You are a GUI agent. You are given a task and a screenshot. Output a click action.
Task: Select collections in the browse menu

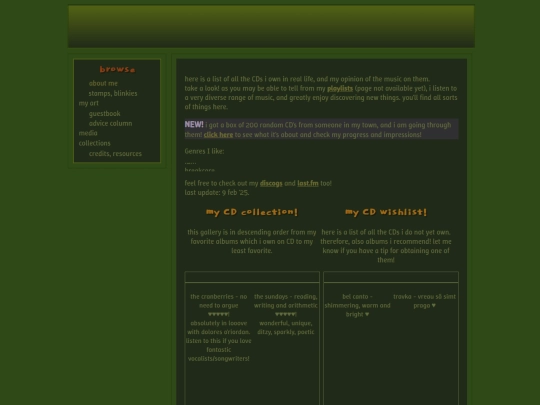point(94,143)
